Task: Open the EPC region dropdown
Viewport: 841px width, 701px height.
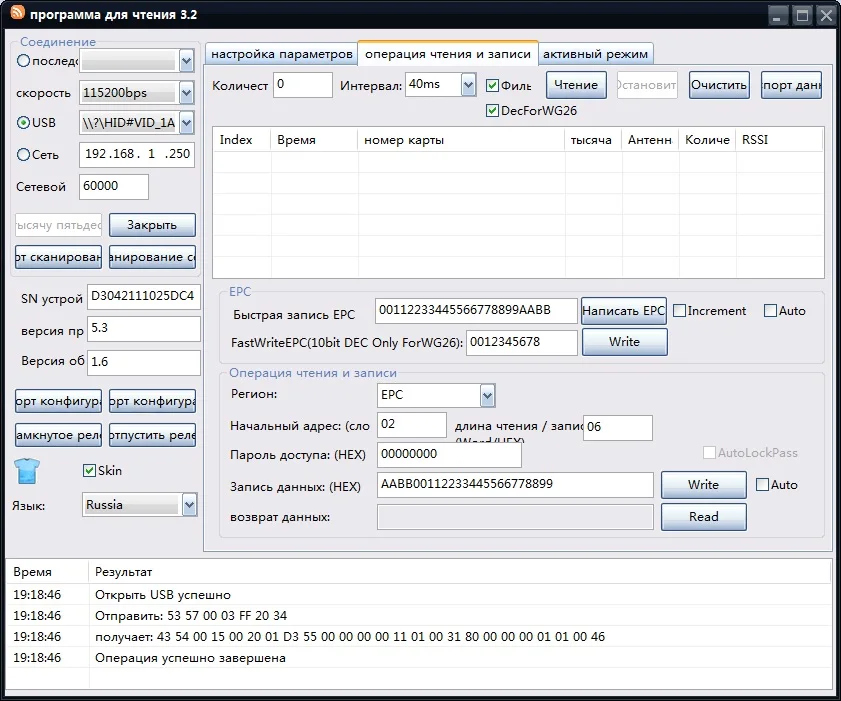Action: point(487,396)
